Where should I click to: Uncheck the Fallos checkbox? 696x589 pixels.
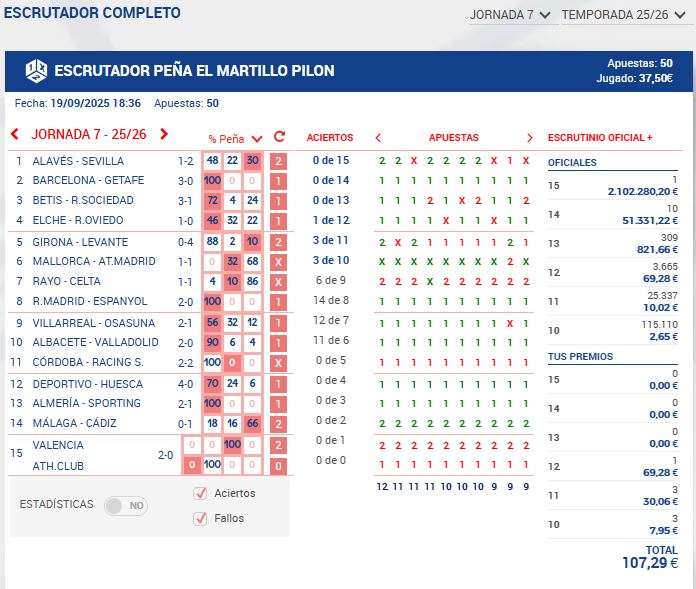click(x=200, y=518)
